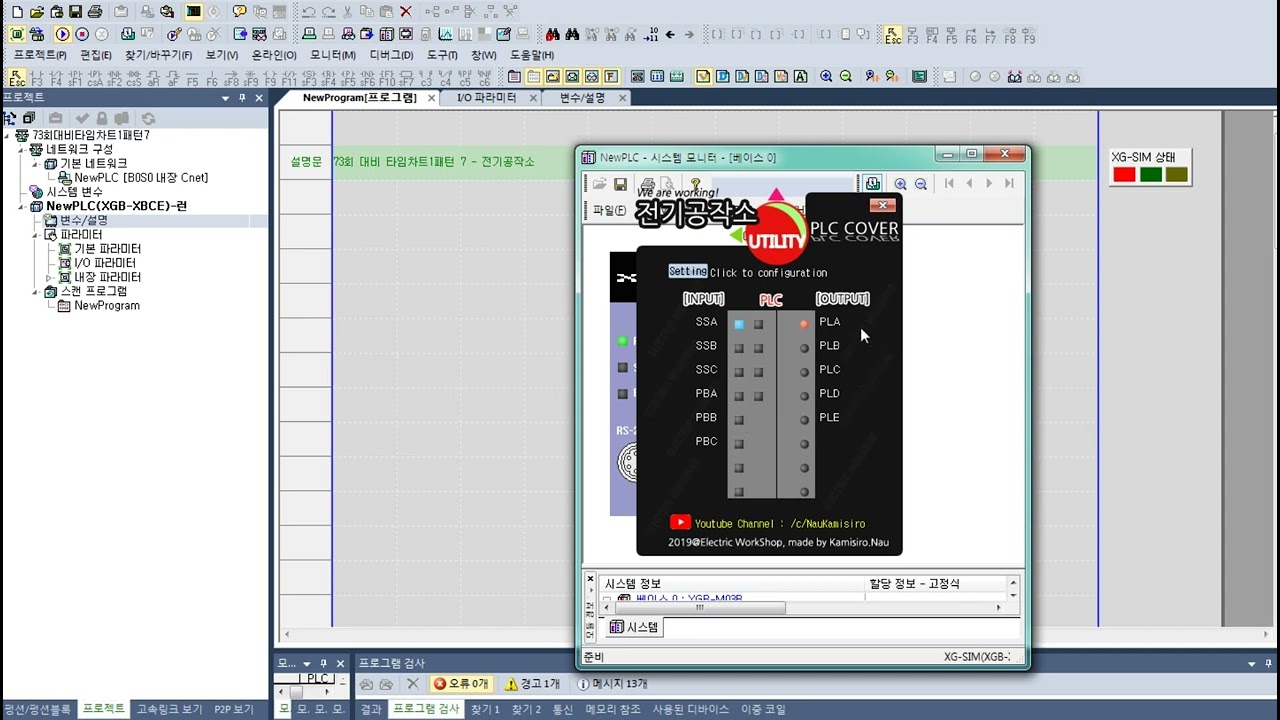Image resolution: width=1280 pixels, height=720 pixels.
Task: Toggle the SSC input switch
Action: point(739,372)
